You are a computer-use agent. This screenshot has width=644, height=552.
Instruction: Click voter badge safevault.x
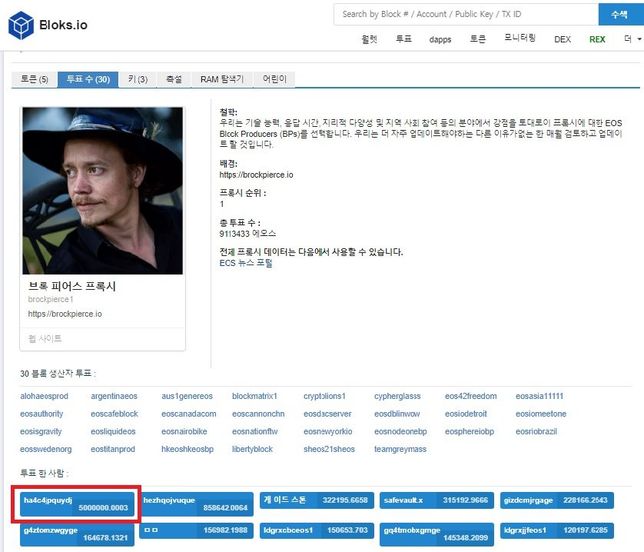437,500
